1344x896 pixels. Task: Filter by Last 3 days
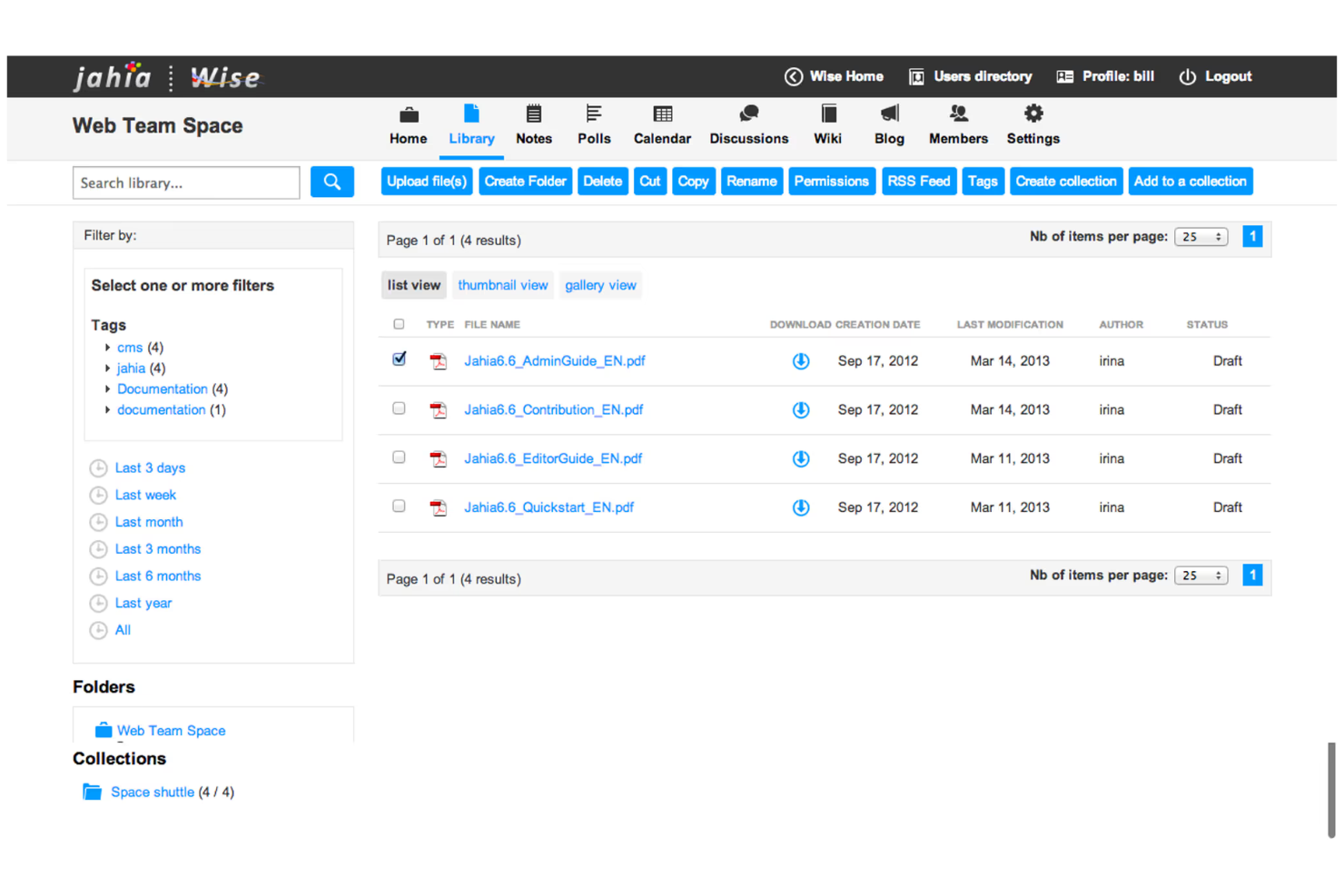coord(150,468)
